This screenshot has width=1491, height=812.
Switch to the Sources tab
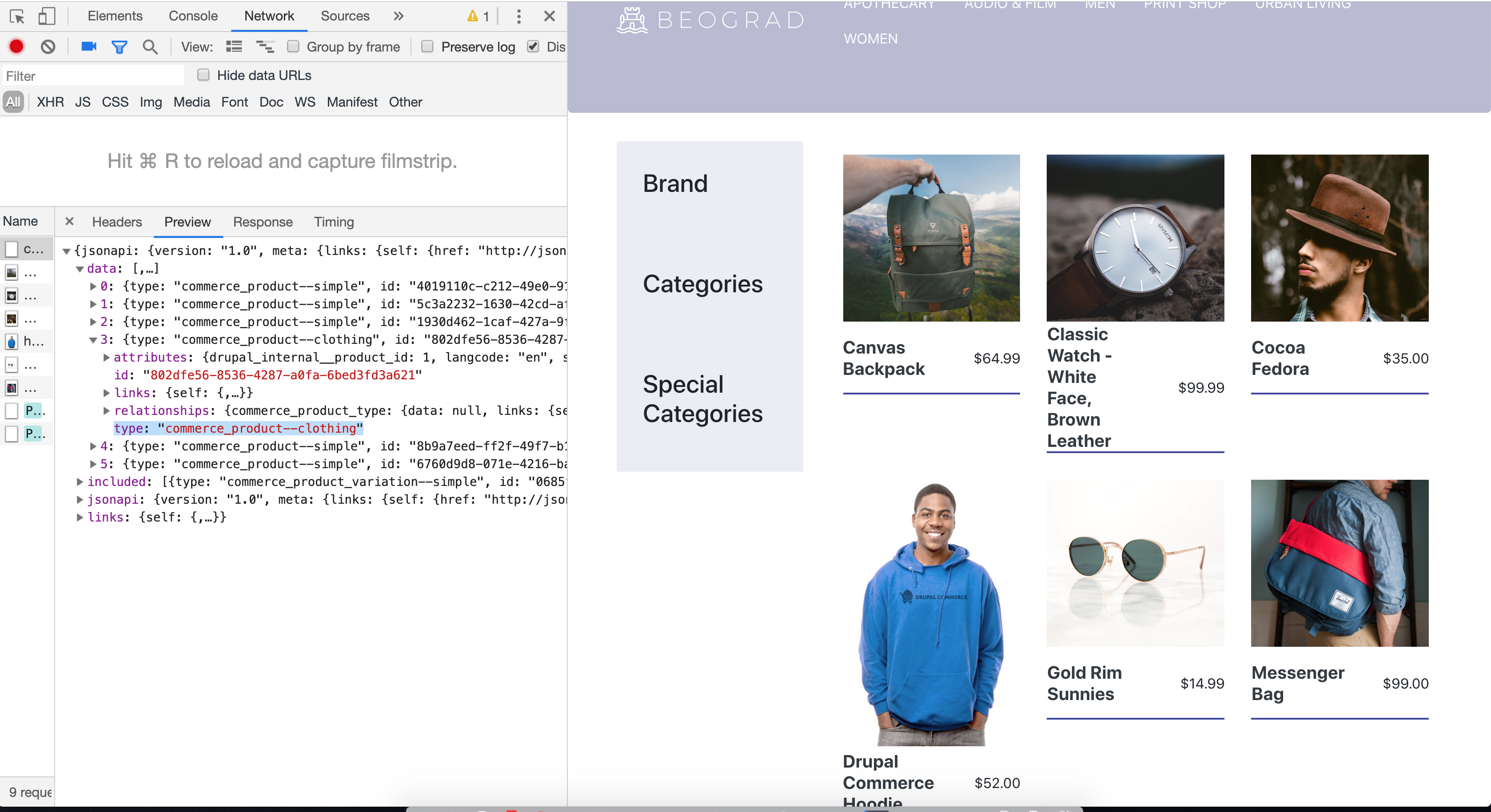click(x=345, y=16)
